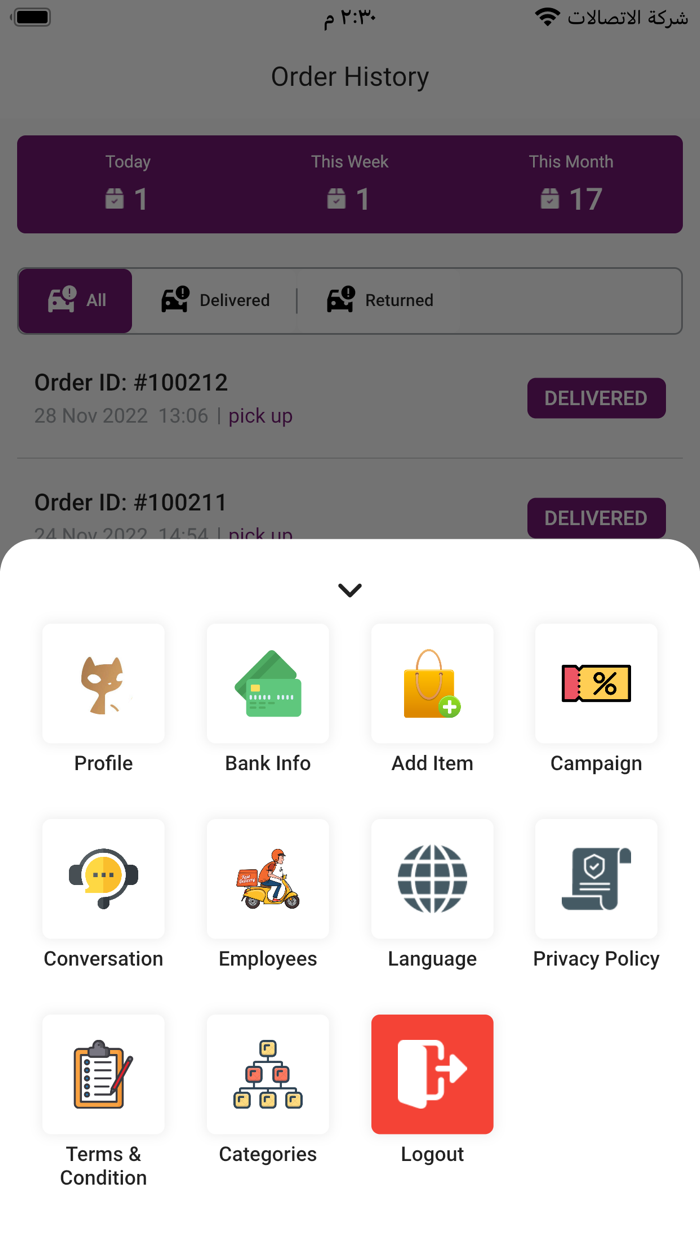
Task: Open Employees delivery scooter icon
Action: (x=268, y=879)
